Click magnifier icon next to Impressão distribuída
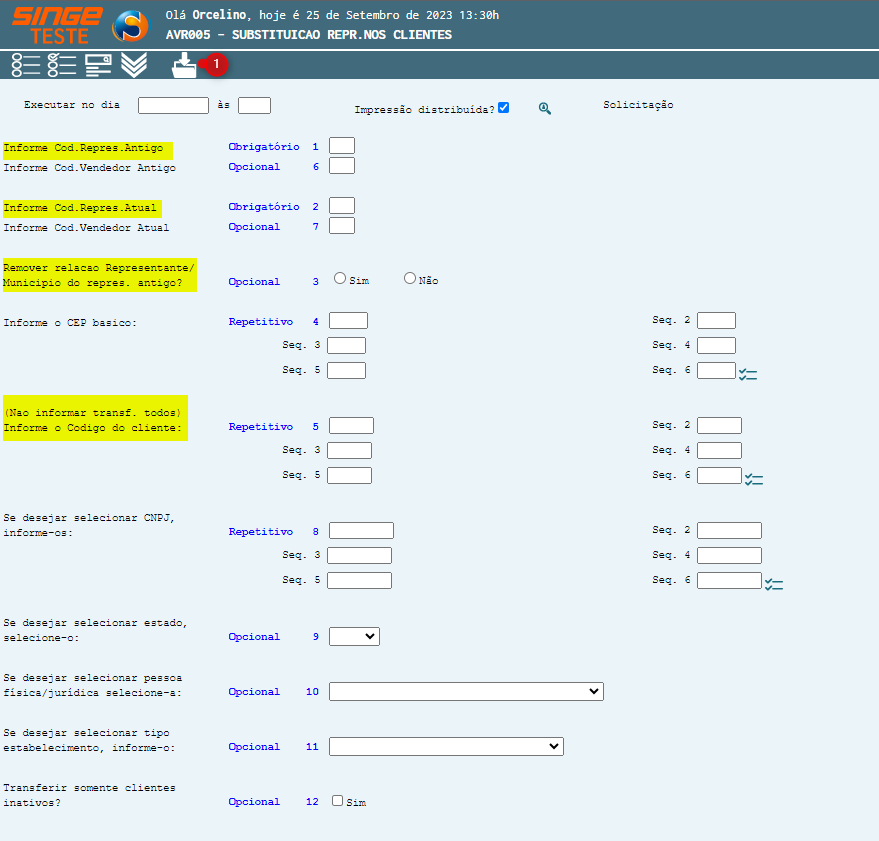 click(x=545, y=108)
